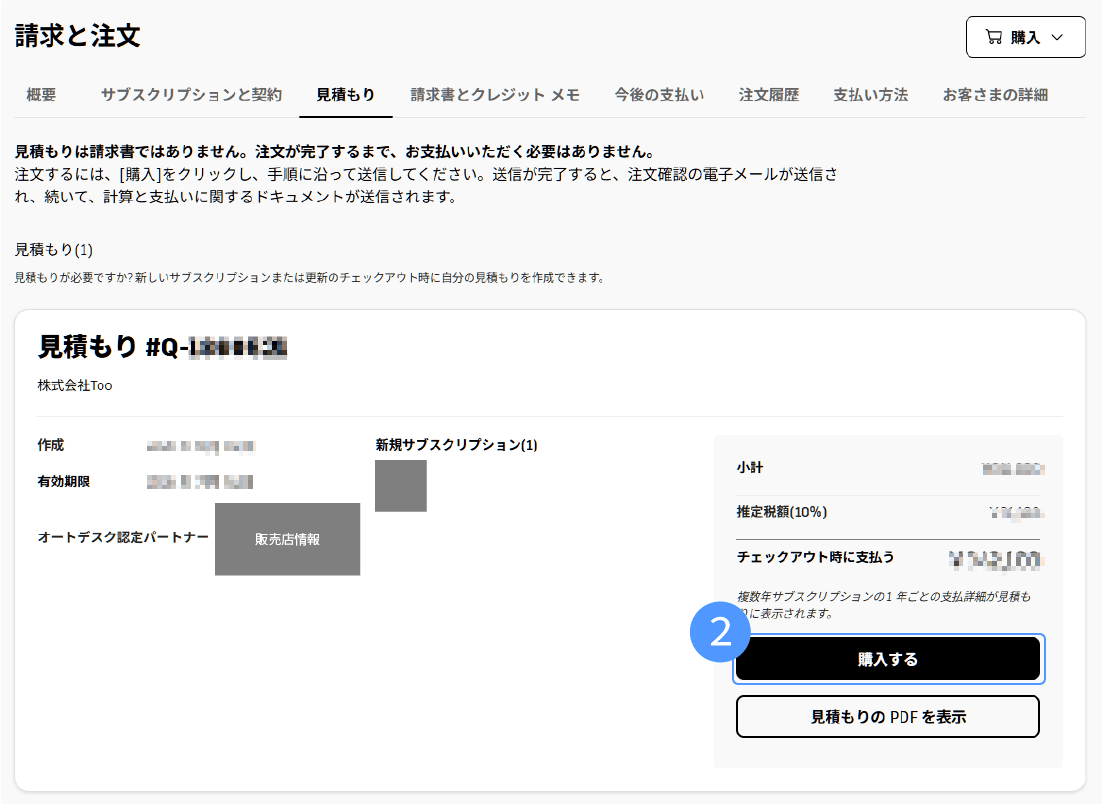Switch to サブスクリプションと契約 tab
This screenshot has height=804, width=1102.
coord(191,95)
